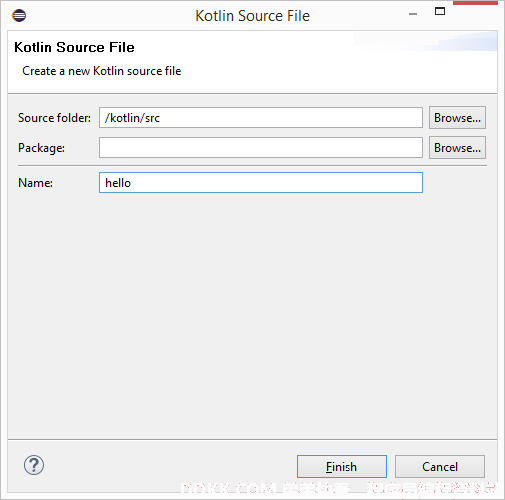Minimize the Kotlin Source File dialog

pyautogui.click(x=413, y=14)
